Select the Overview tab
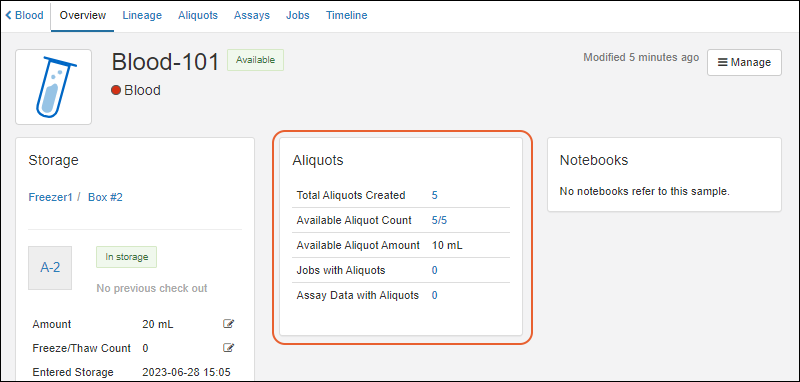This screenshot has height=382, width=800. click(x=83, y=15)
